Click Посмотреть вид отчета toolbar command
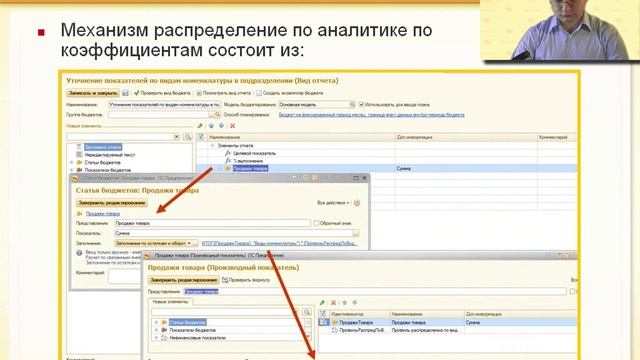The width and height of the screenshot is (640, 360). click(224, 93)
